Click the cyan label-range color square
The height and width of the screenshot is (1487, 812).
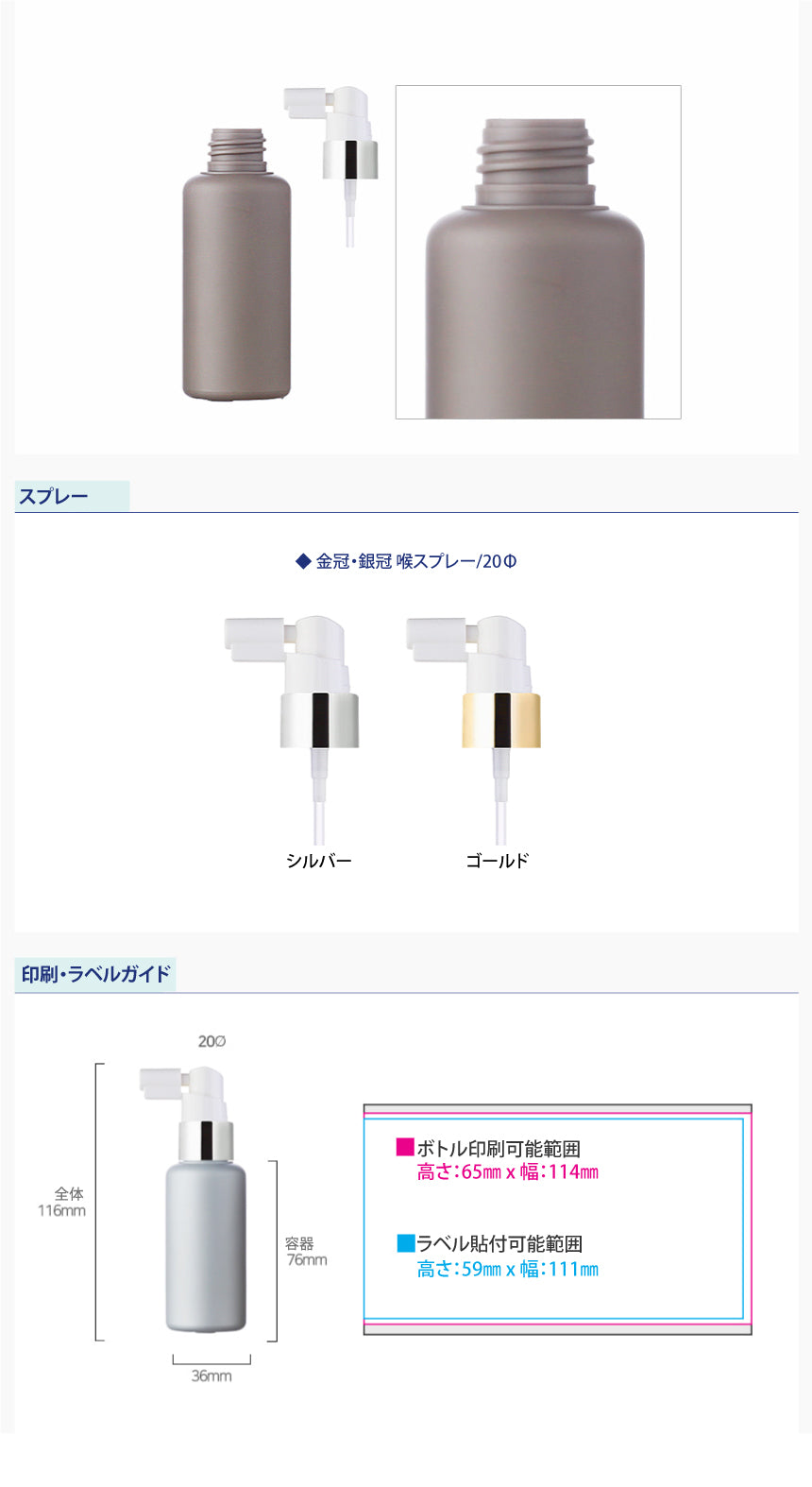pos(406,1242)
